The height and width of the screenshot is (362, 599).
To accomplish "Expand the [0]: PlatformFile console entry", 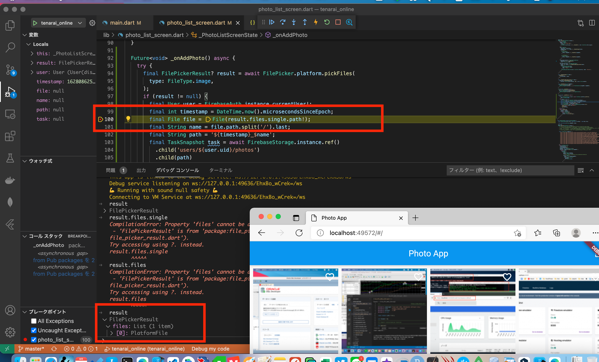I will point(112,333).
